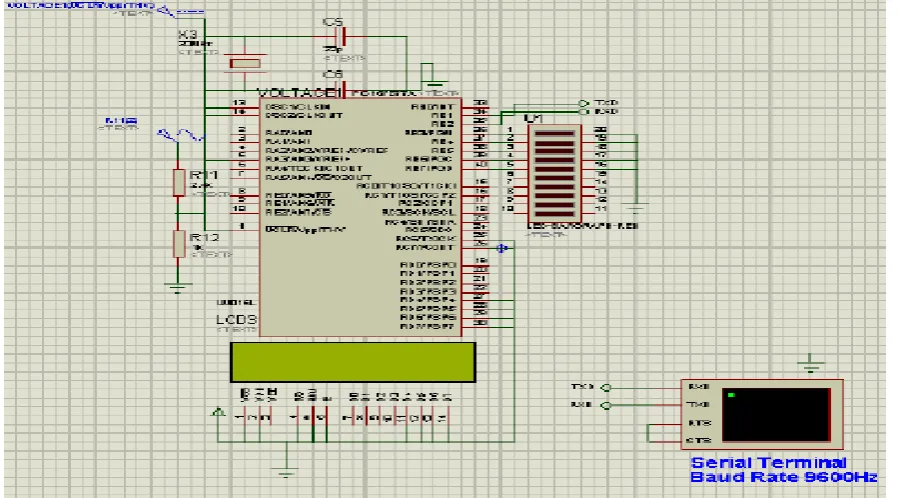Click the RXD pin on the virtual terminal
The width and height of the screenshot is (899, 498).
click(x=699, y=387)
